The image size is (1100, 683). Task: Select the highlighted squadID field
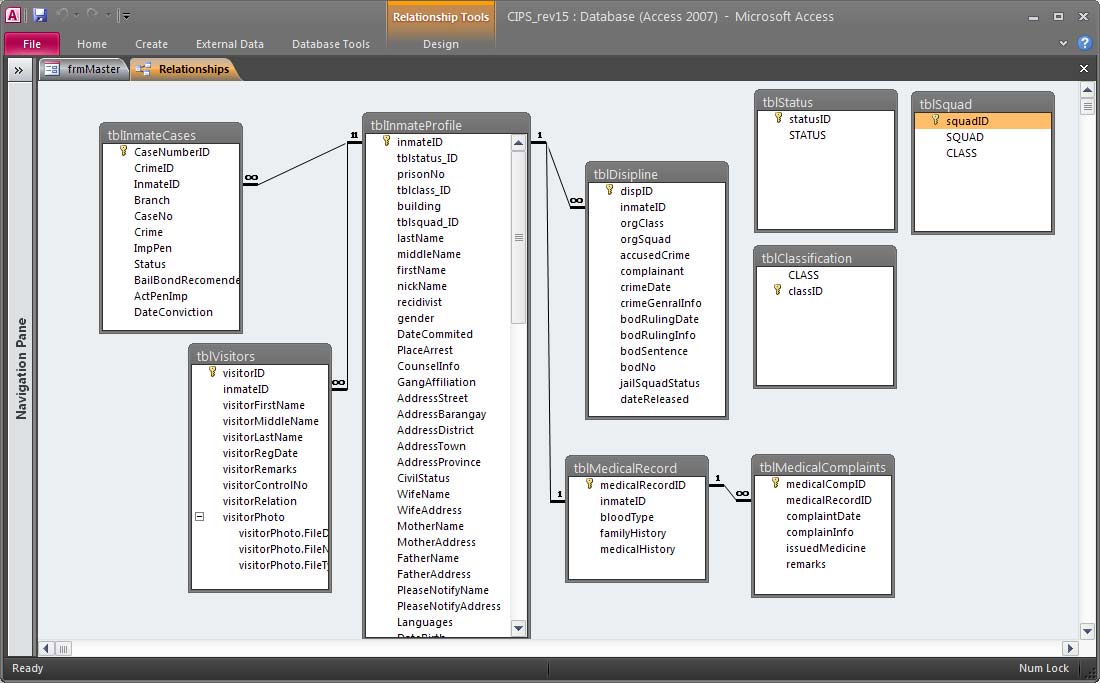coord(983,121)
